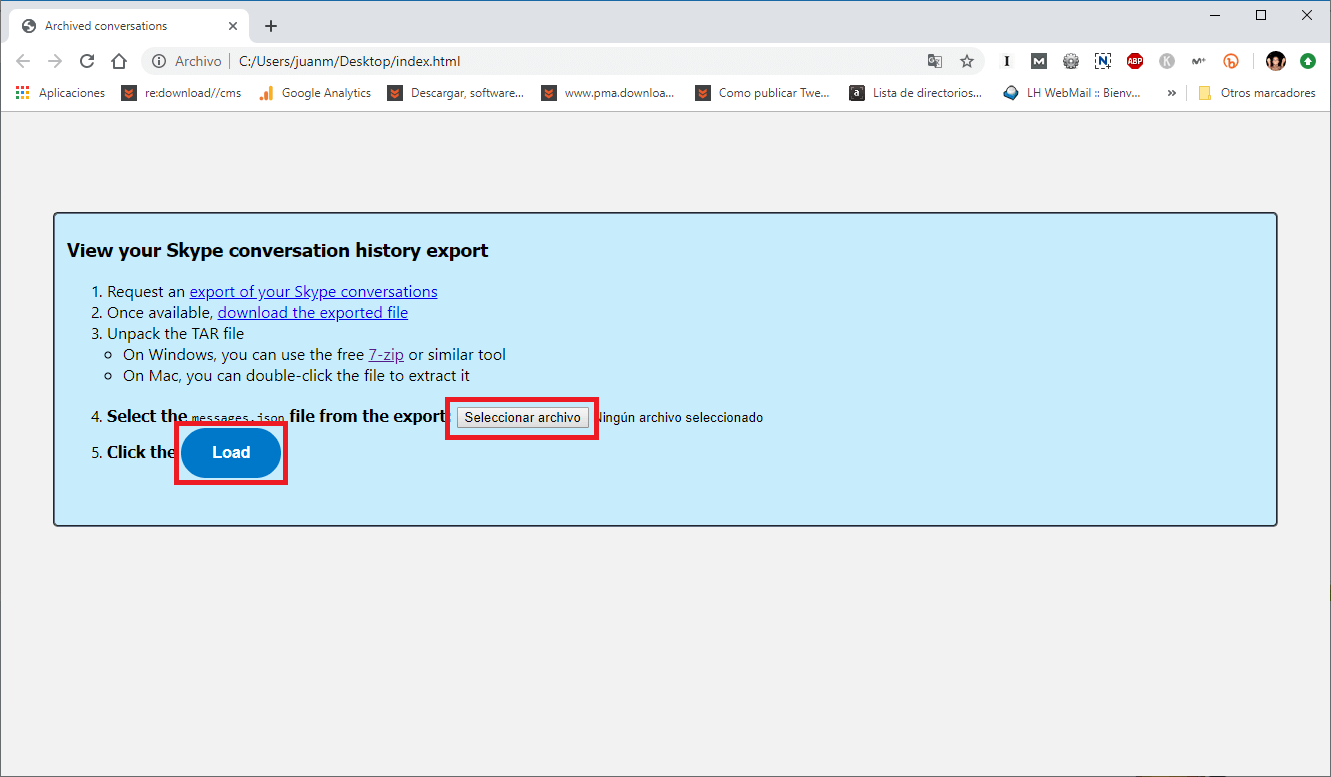Image resolution: width=1331 pixels, height=777 pixels.
Task: Expand hidden bookmarks with the » chevron
Action: (x=1171, y=93)
